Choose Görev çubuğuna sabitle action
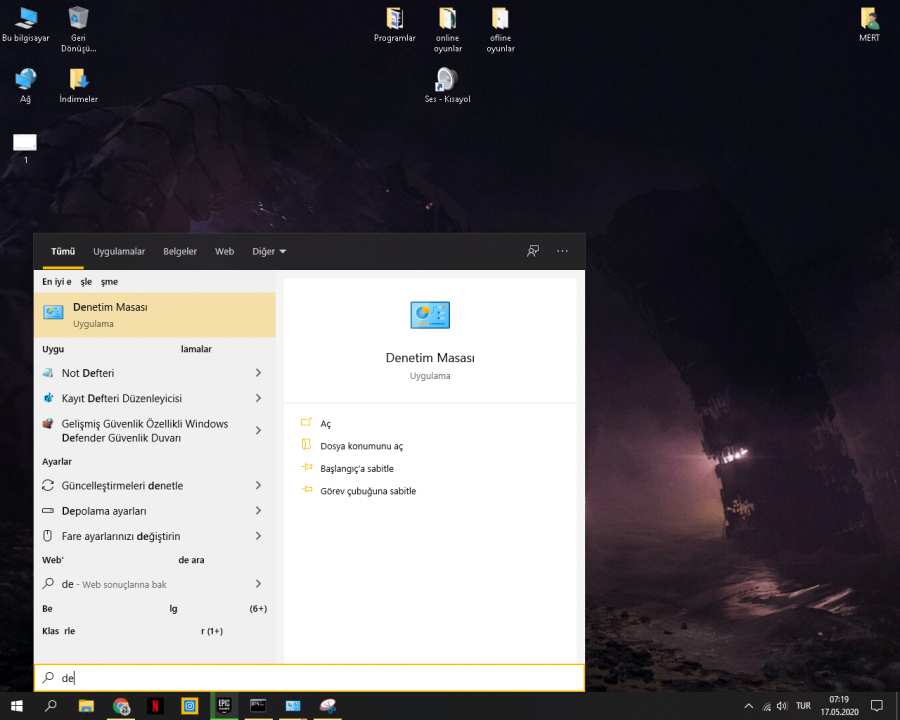The image size is (900, 720). click(368, 491)
